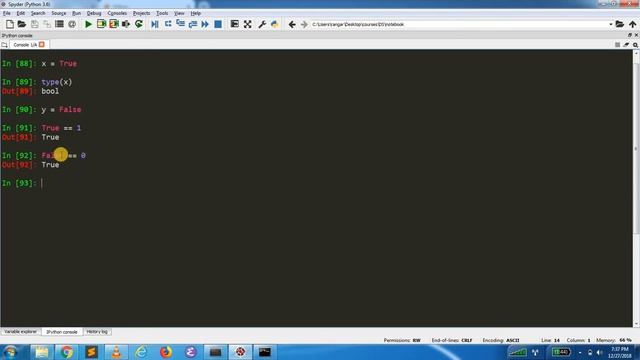Launch Google Chrome from the taskbar
640x360 pixels.
[x=67, y=352]
